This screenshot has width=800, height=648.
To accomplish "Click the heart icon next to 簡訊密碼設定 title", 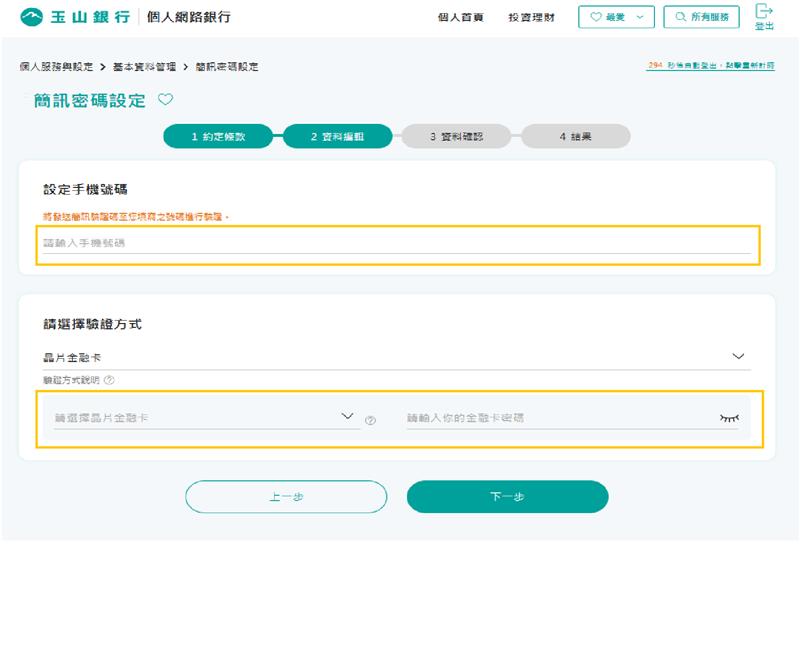I will click(x=165, y=99).
